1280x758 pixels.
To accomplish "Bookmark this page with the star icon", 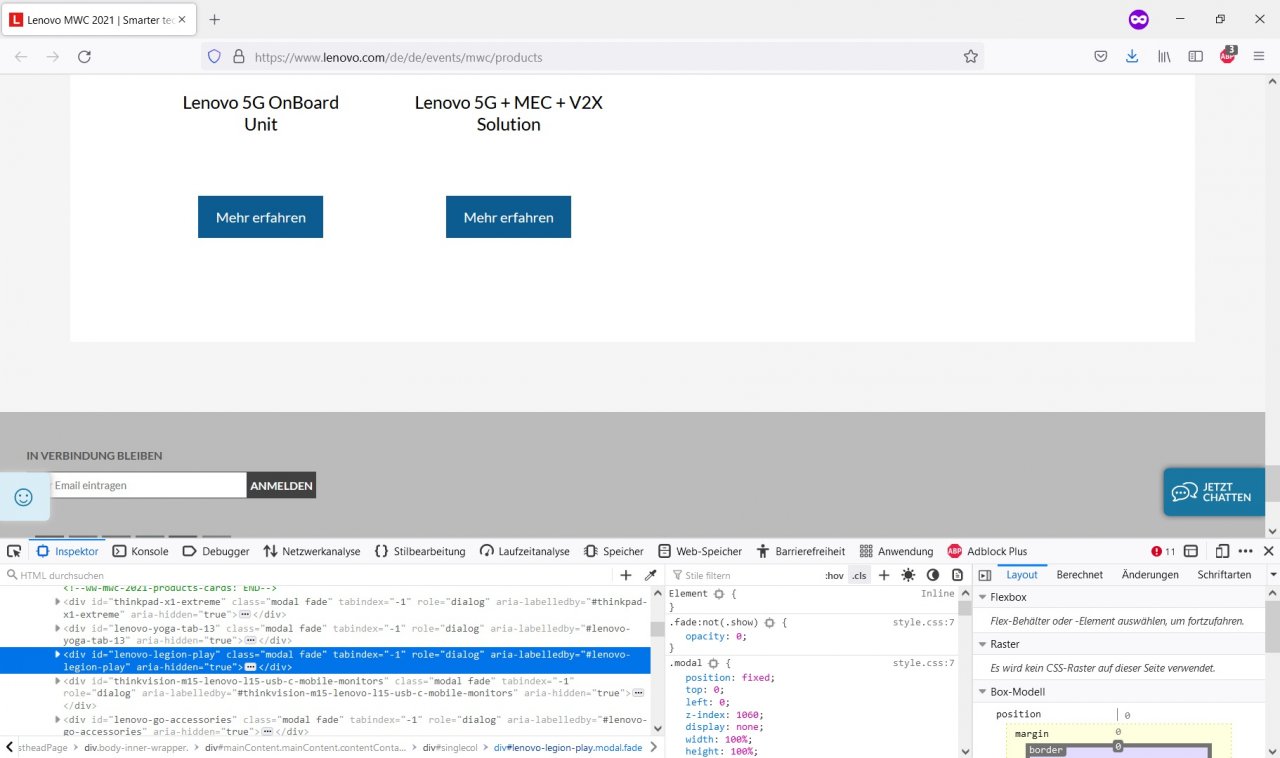I will (970, 57).
